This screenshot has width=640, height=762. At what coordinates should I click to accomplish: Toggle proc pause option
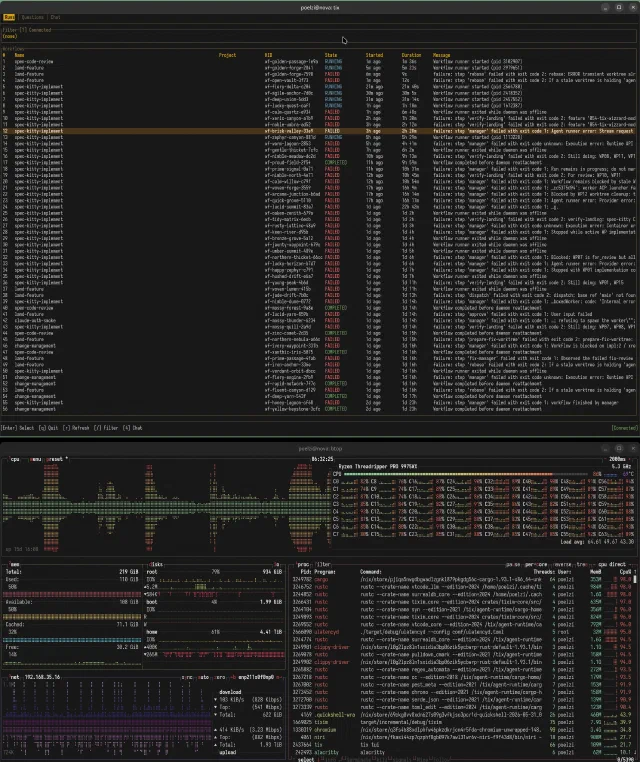tap(512, 565)
